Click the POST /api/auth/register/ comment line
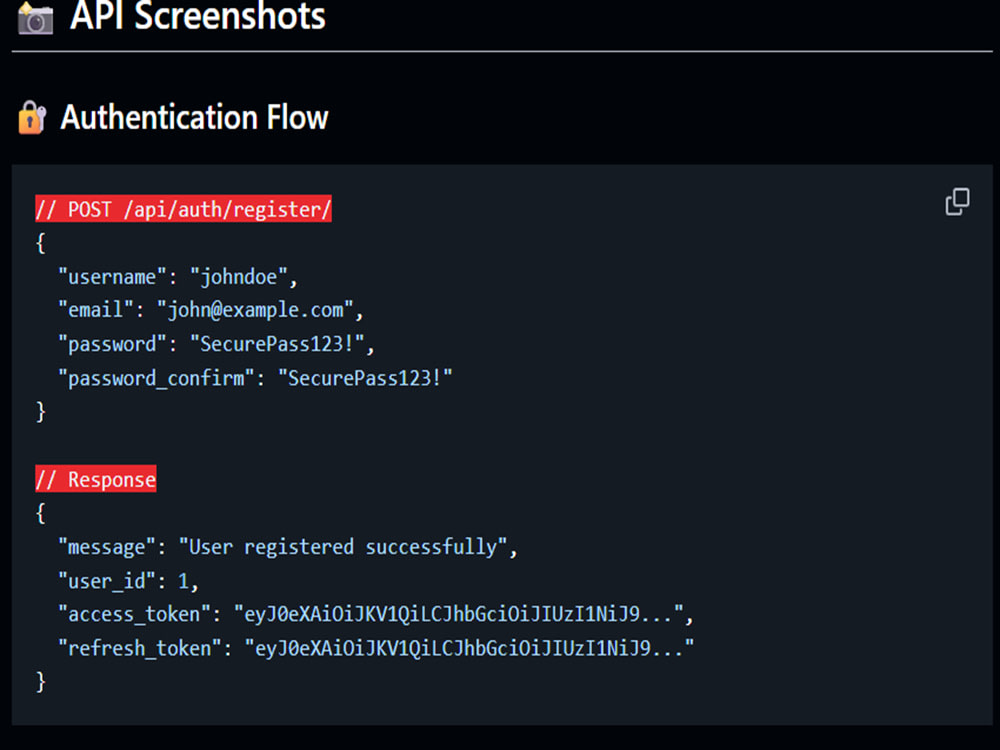The width and height of the screenshot is (1000, 750). [x=184, y=209]
